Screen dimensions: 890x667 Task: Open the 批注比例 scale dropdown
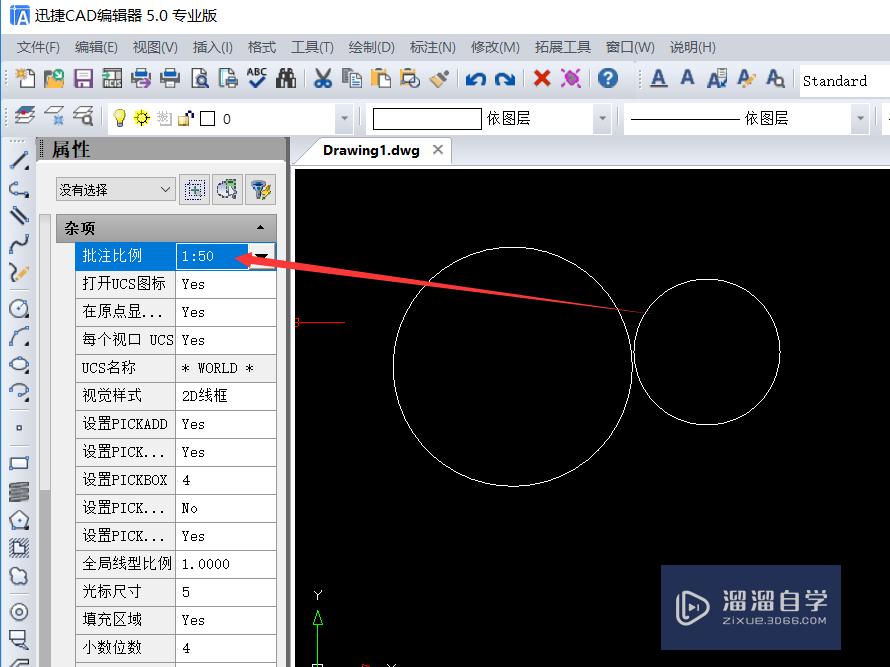261,256
